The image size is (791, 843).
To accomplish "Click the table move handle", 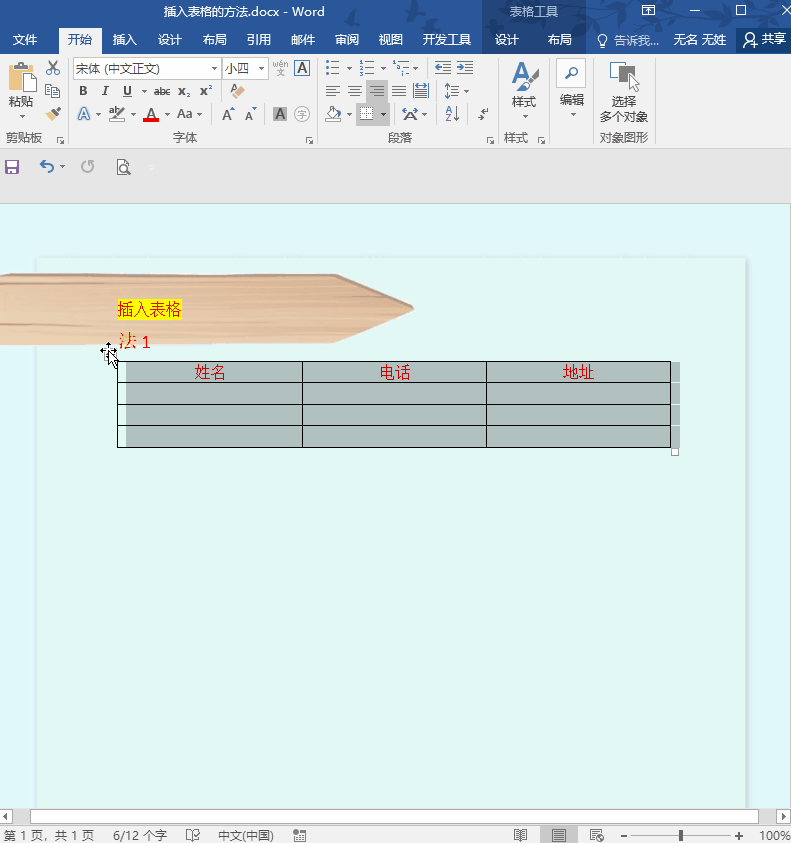I will [109, 353].
